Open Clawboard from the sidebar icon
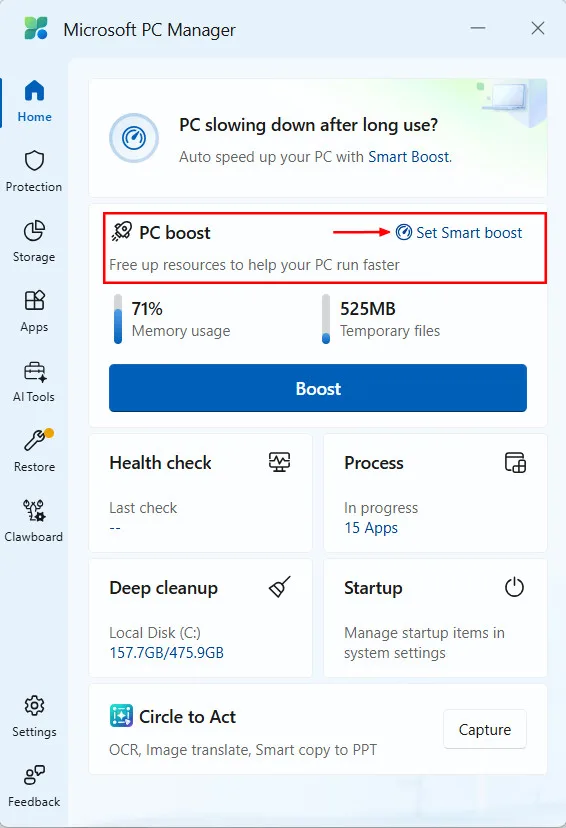Image resolution: width=566 pixels, height=828 pixels. click(x=34, y=511)
